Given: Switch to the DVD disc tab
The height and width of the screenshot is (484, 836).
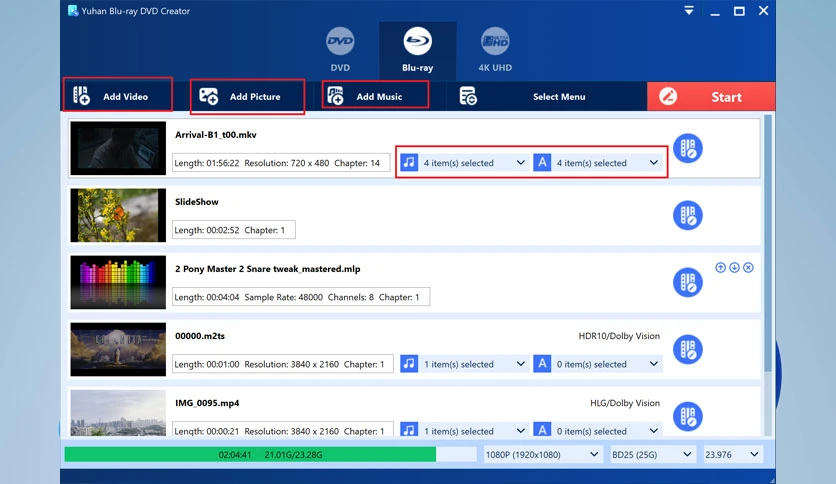Looking at the screenshot, I should coord(340,50).
